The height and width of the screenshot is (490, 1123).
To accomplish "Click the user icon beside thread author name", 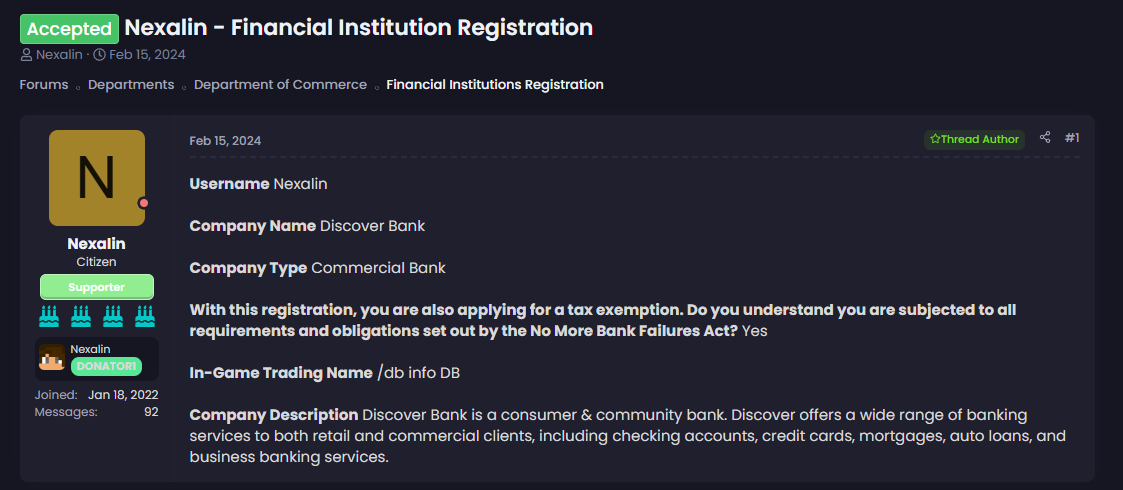I will (x=26, y=55).
